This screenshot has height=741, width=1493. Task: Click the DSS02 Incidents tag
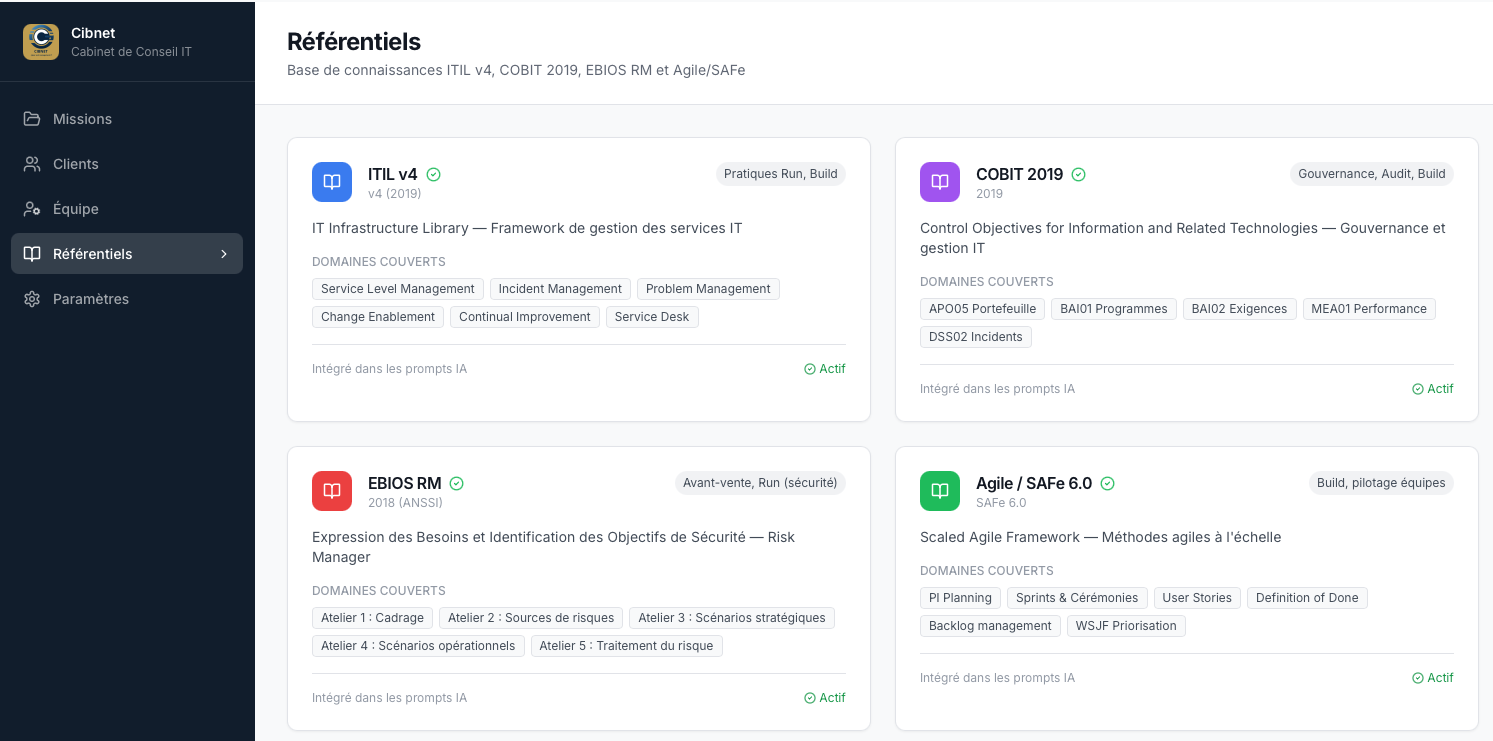pos(976,337)
